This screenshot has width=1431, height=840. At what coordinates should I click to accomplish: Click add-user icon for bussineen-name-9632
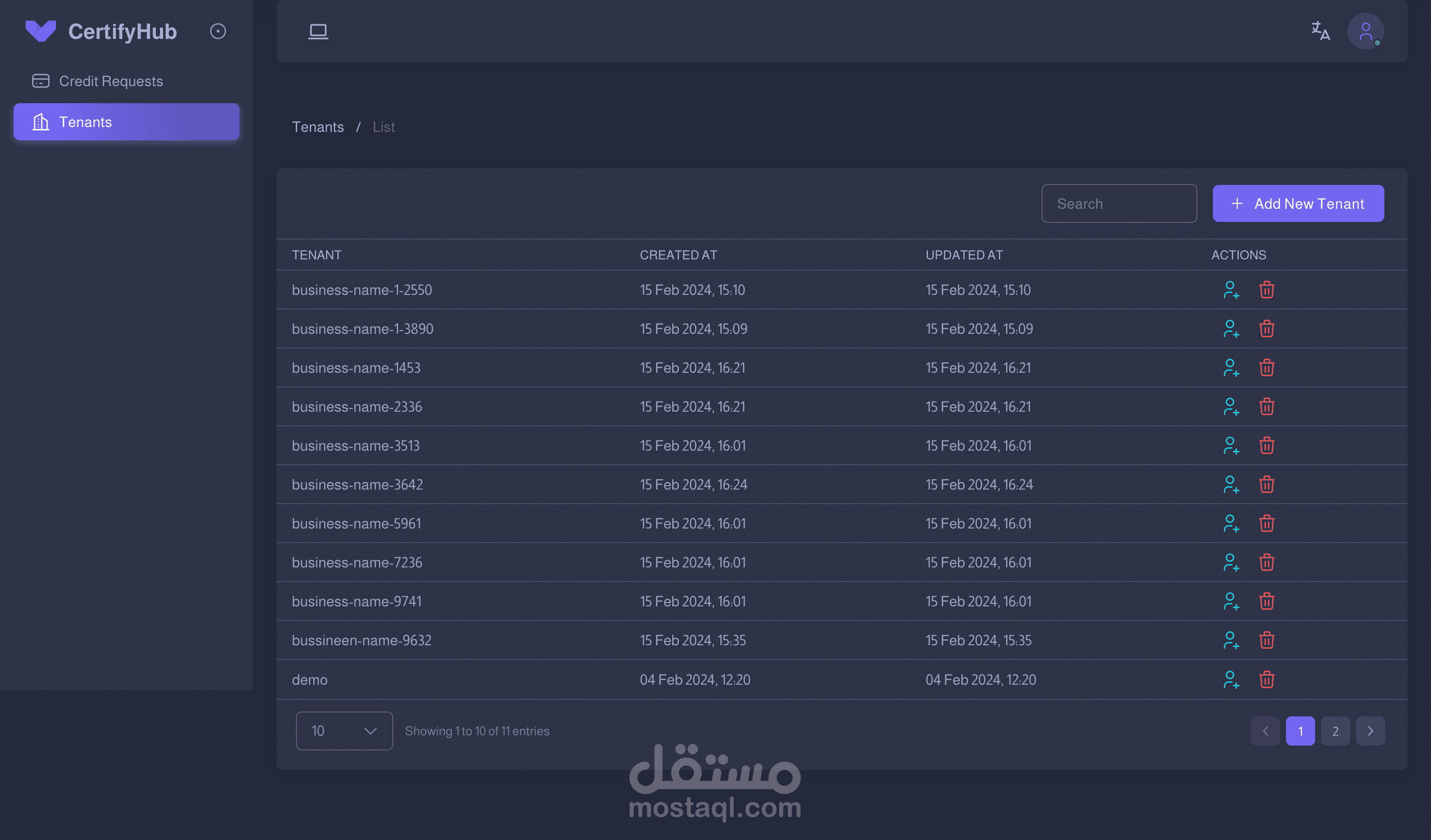(x=1230, y=640)
